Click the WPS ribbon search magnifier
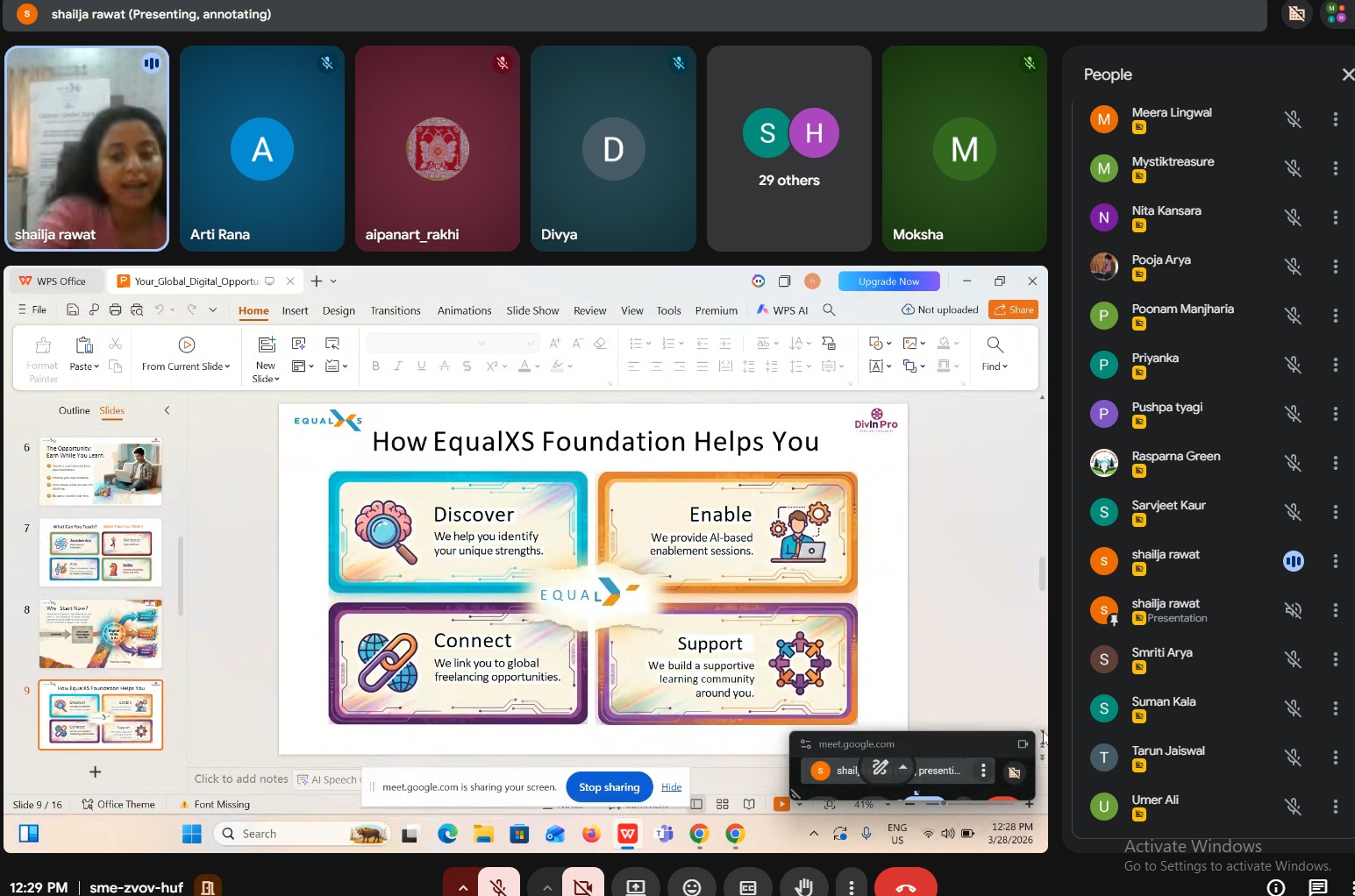The width and height of the screenshot is (1355, 896). click(x=829, y=310)
